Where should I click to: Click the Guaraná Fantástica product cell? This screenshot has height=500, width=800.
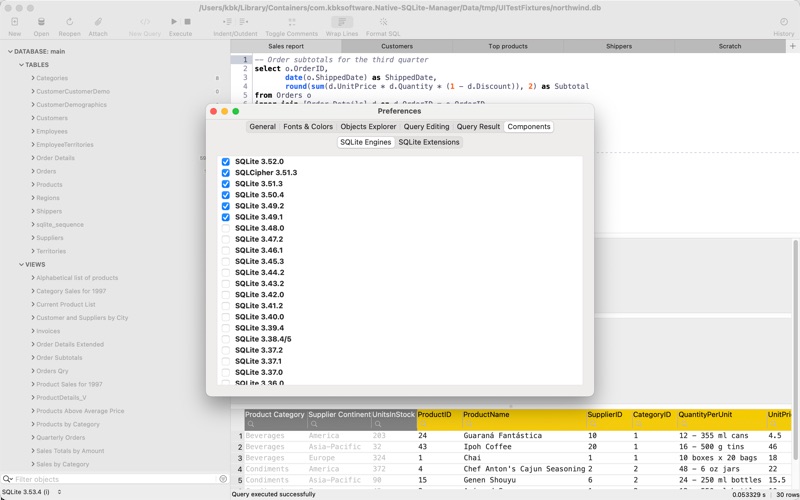[x=524, y=436]
